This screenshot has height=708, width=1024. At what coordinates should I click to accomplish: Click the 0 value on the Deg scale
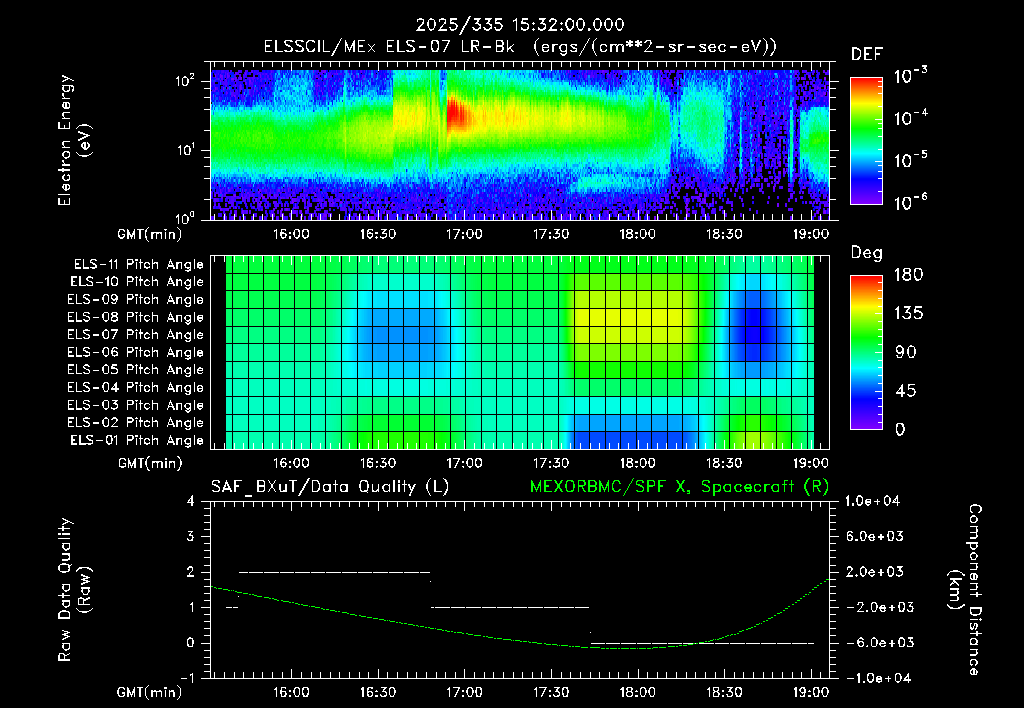point(900,429)
